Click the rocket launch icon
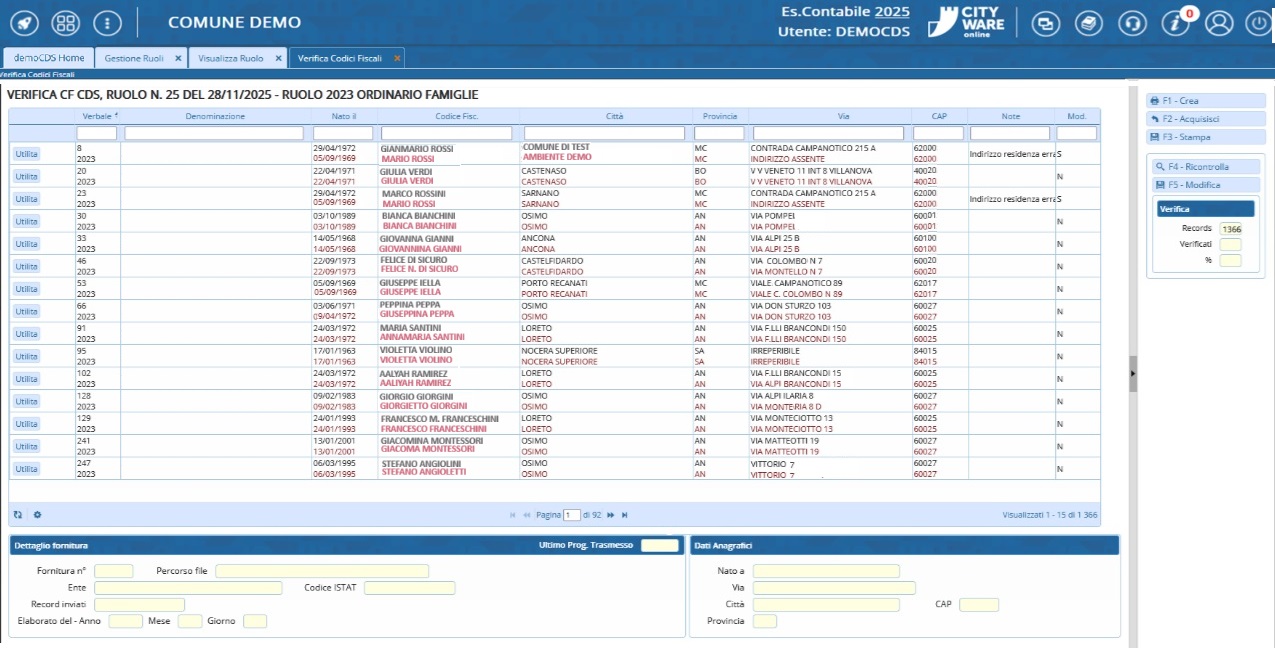1275x651 pixels. coord(25,22)
